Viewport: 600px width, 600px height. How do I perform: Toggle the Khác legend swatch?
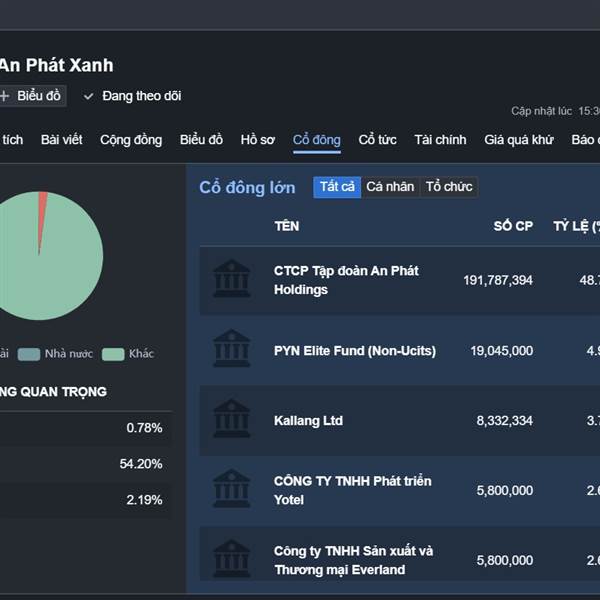(113, 354)
